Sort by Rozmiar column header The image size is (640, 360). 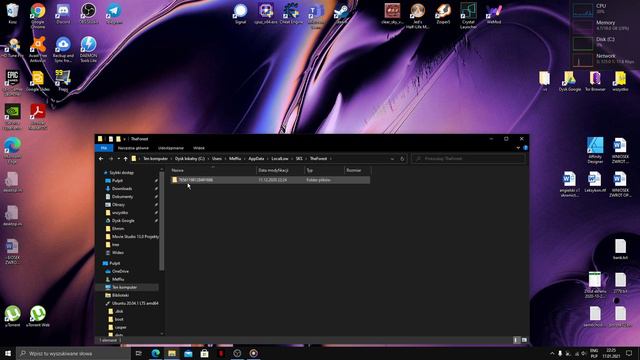[357, 170]
